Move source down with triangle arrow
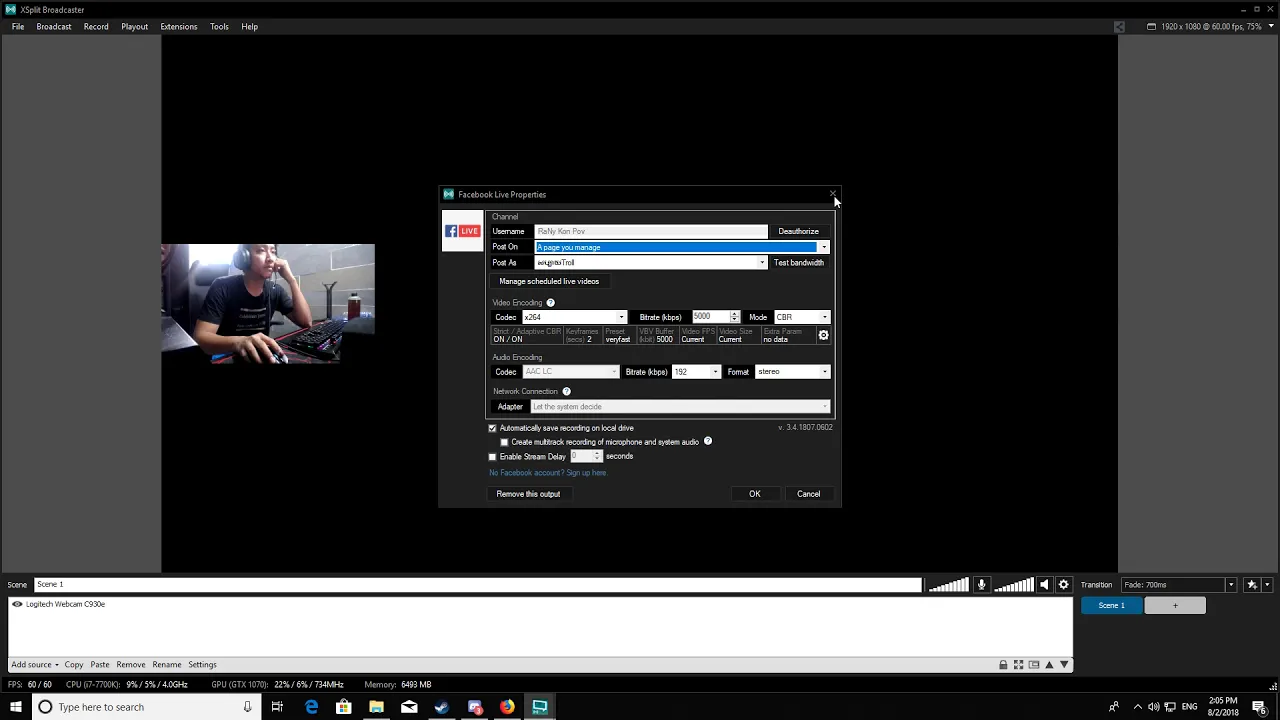This screenshot has width=1280, height=720. (x=1064, y=665)
